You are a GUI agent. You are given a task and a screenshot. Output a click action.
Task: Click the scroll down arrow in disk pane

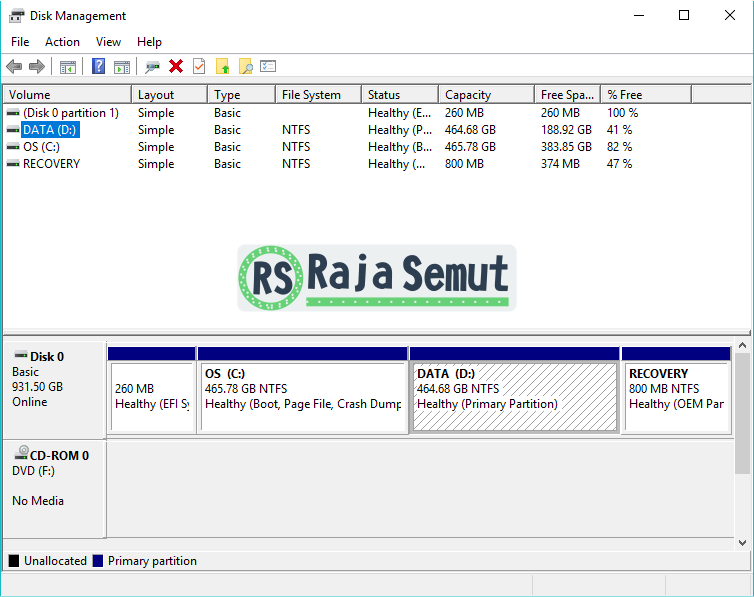742,542
